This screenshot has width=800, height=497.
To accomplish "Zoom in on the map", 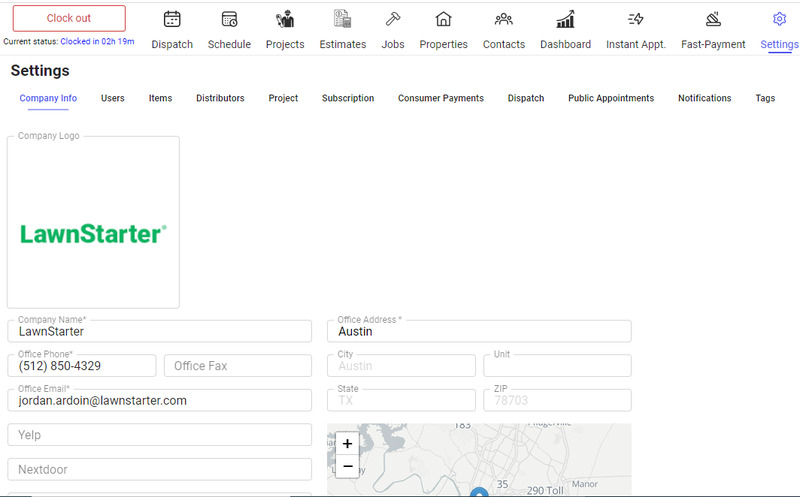I will [347, 443].
